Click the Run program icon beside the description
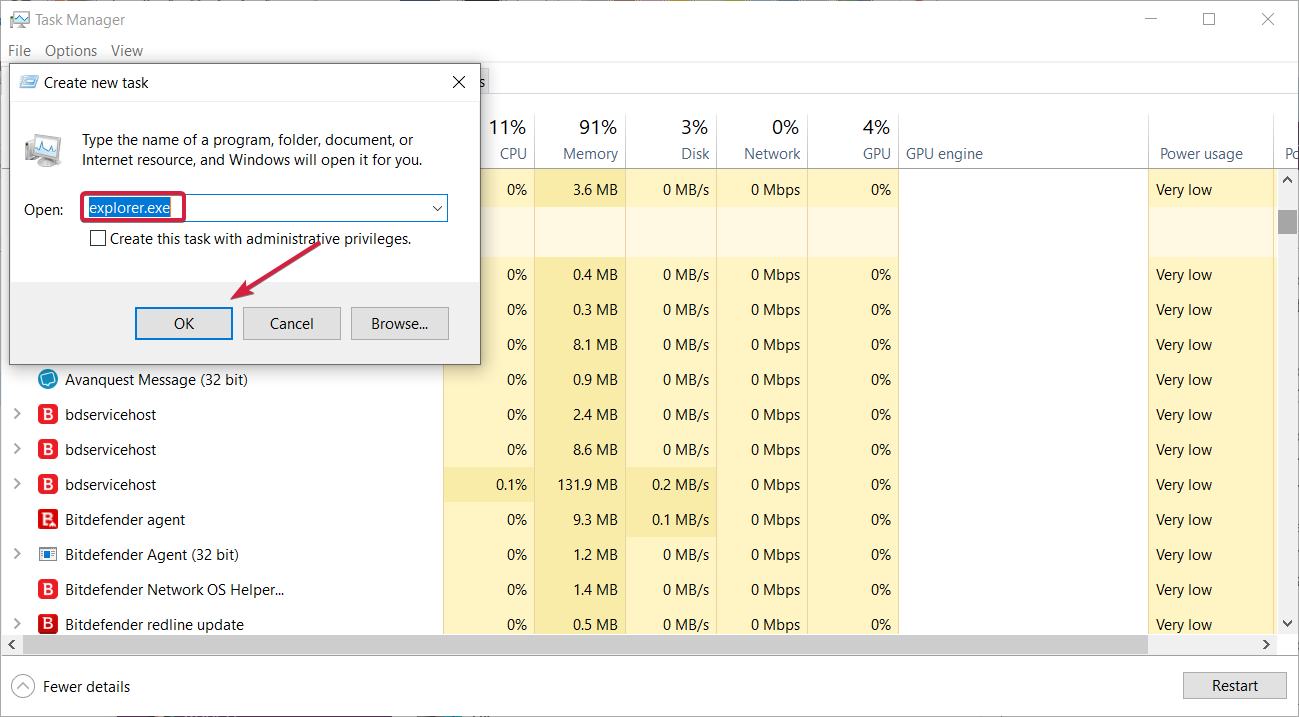Screen dimensions: 1299x717 click(43, 149)
